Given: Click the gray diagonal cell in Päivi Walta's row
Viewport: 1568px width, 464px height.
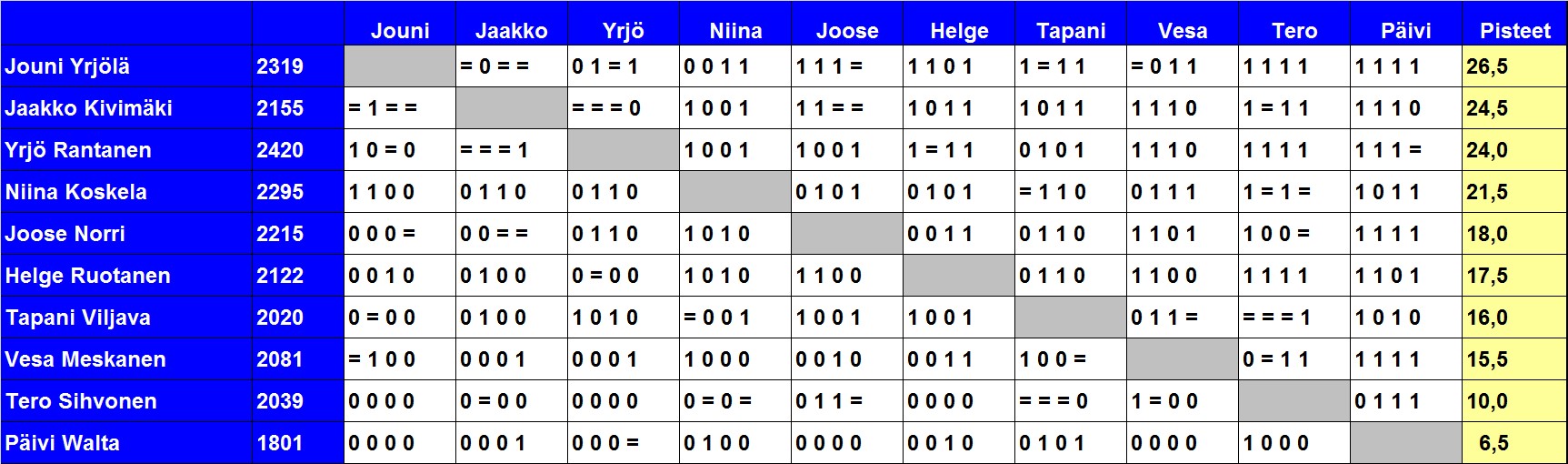Looking at the screenshot, I should coord(1405,443).
